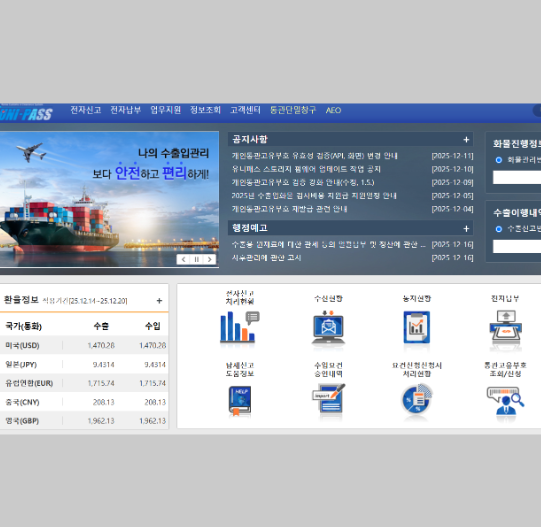Open the 고객센터 menu
Viewport: 541px width, 527px height.
[245, 110]
